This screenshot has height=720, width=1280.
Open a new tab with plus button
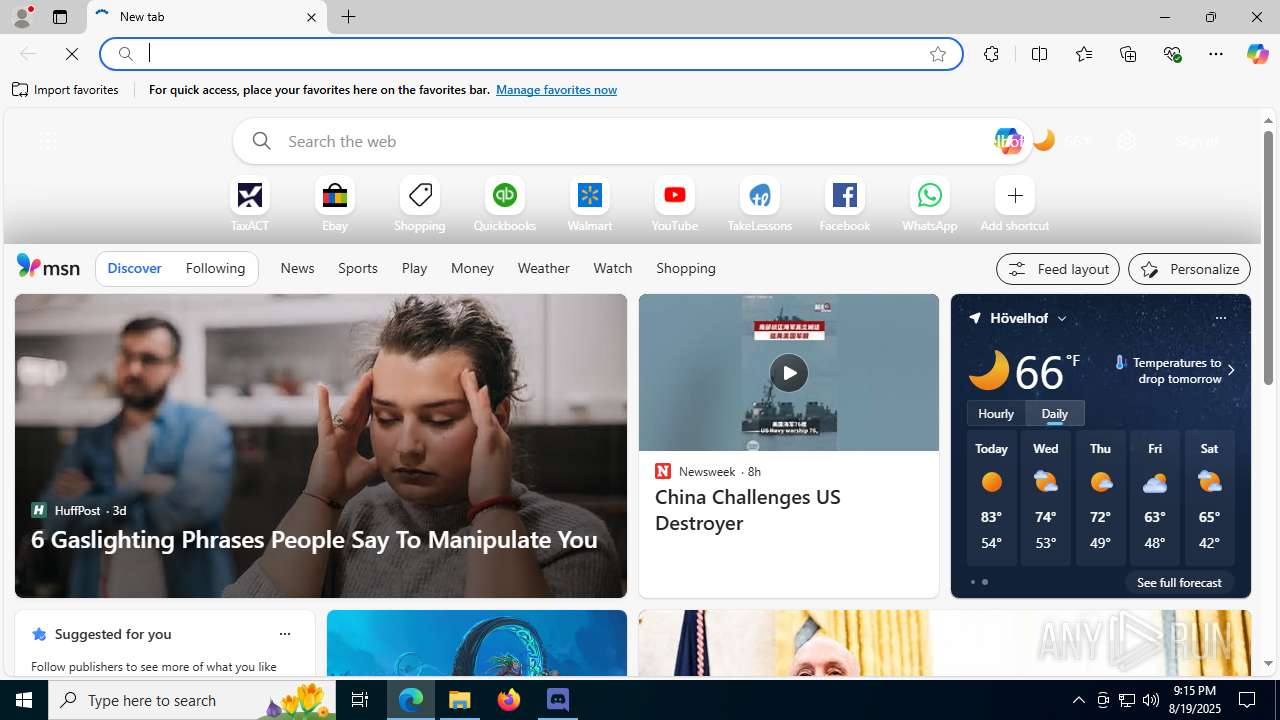point(348,17)
